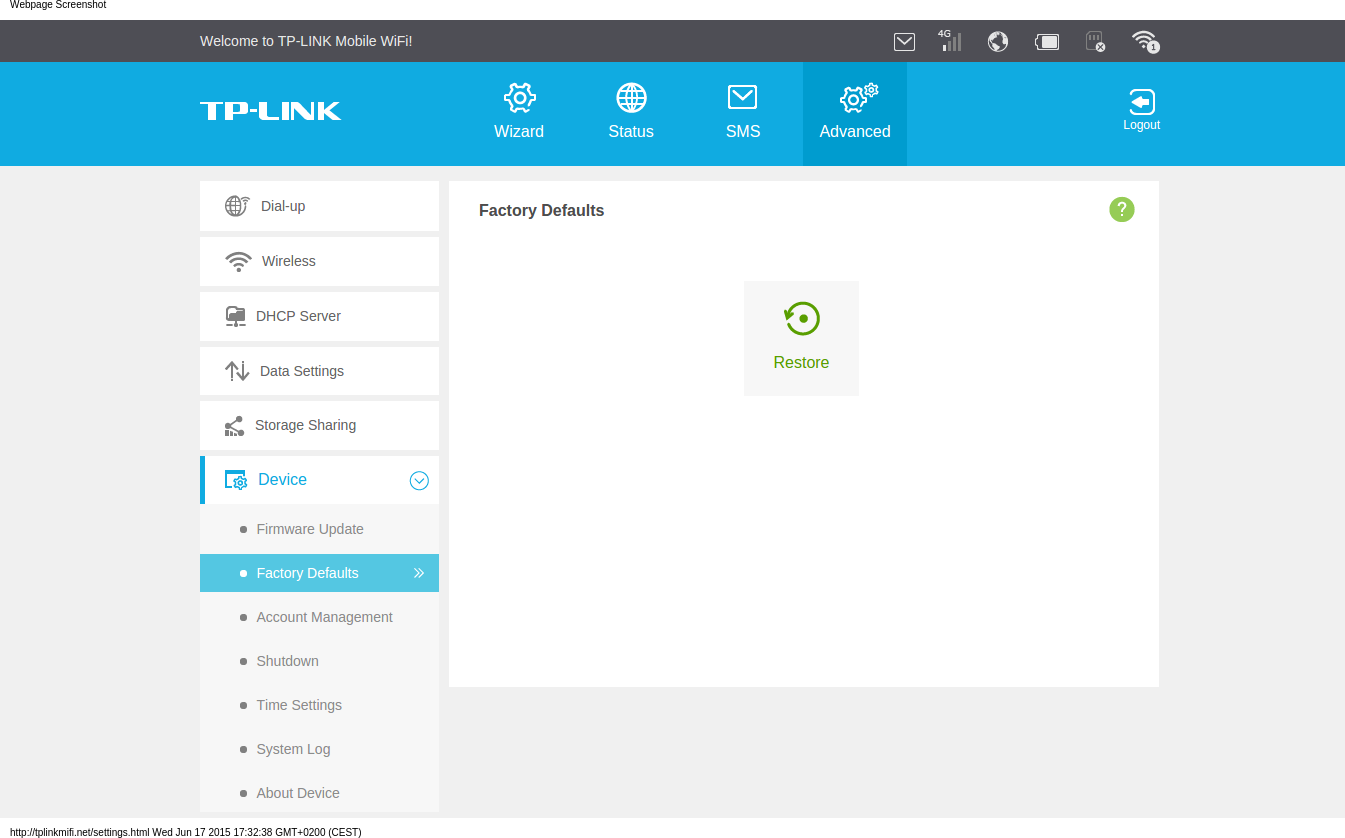Click the SD card status icon
The image size is (1345, 838).
1095,41
